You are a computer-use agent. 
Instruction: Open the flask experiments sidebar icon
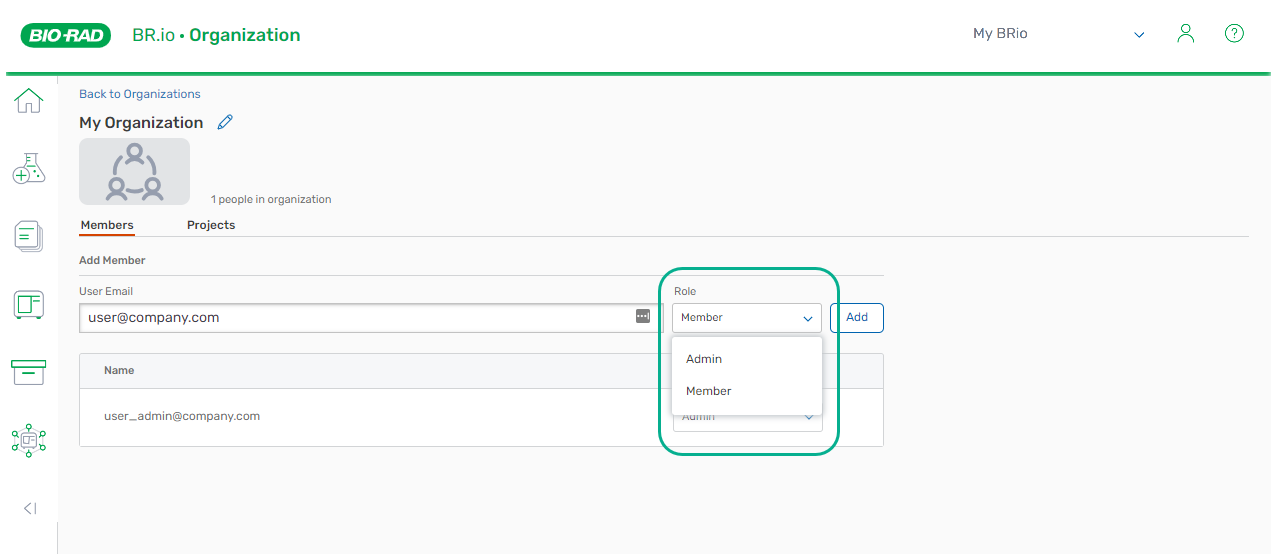(x=29, y=169)
